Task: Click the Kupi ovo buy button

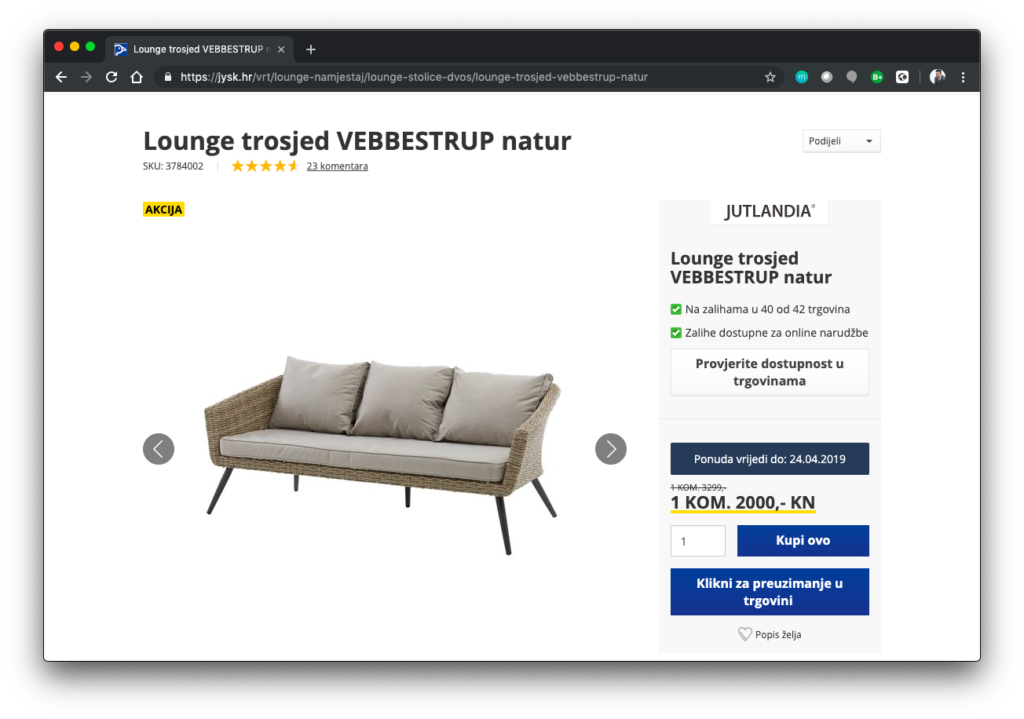Action: (803, 541)
